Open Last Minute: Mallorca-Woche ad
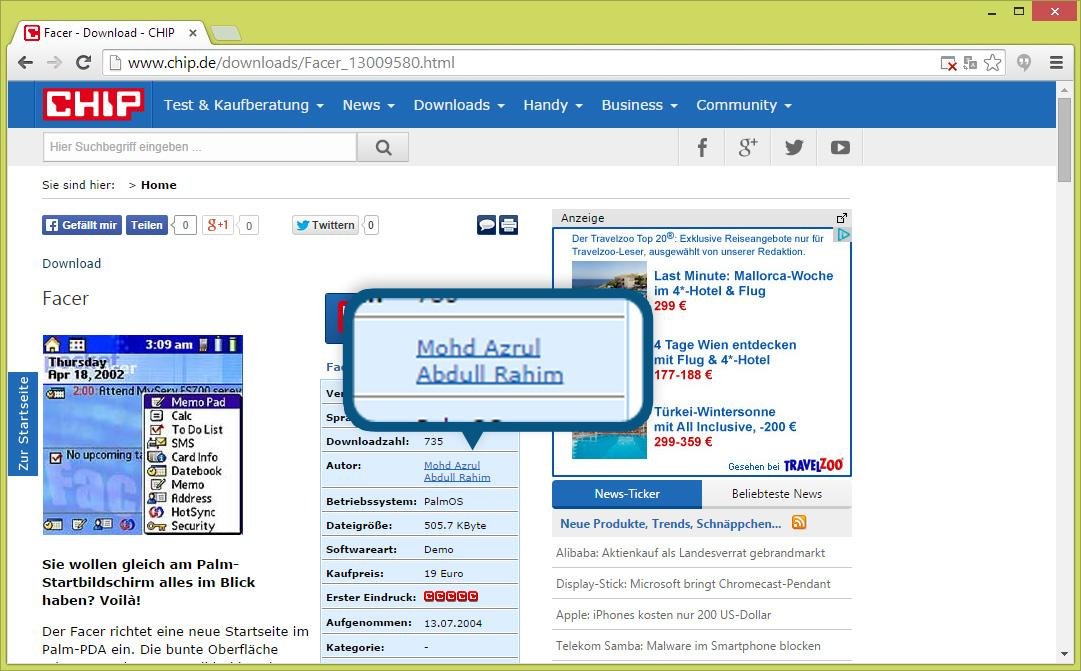This screenshot has width=1081, height=671. (743, 283)
